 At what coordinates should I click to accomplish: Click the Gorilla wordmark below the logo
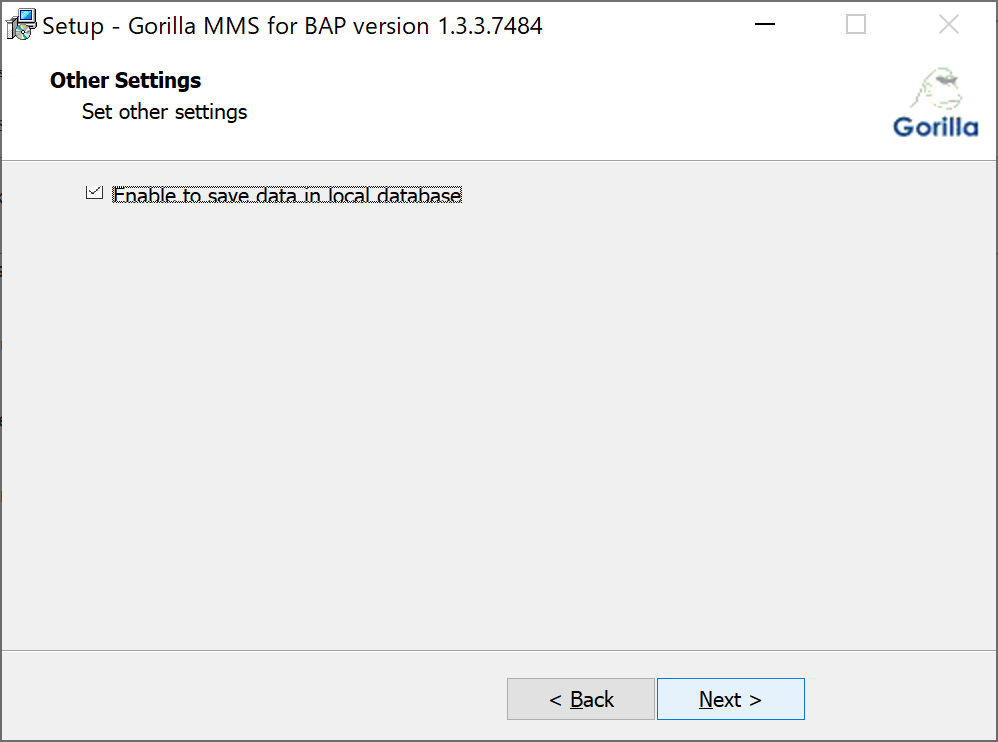pyautogui.click(x=936, y=126)
